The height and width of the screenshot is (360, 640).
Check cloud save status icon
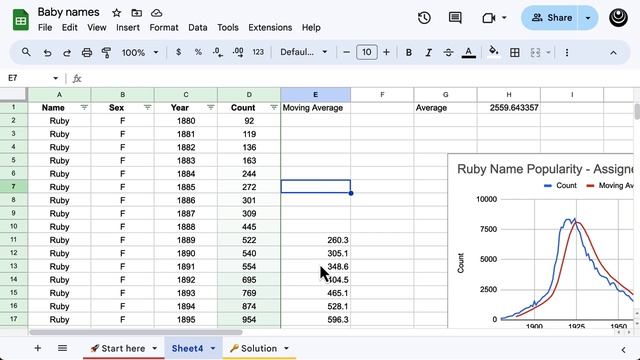coord(156,13)
